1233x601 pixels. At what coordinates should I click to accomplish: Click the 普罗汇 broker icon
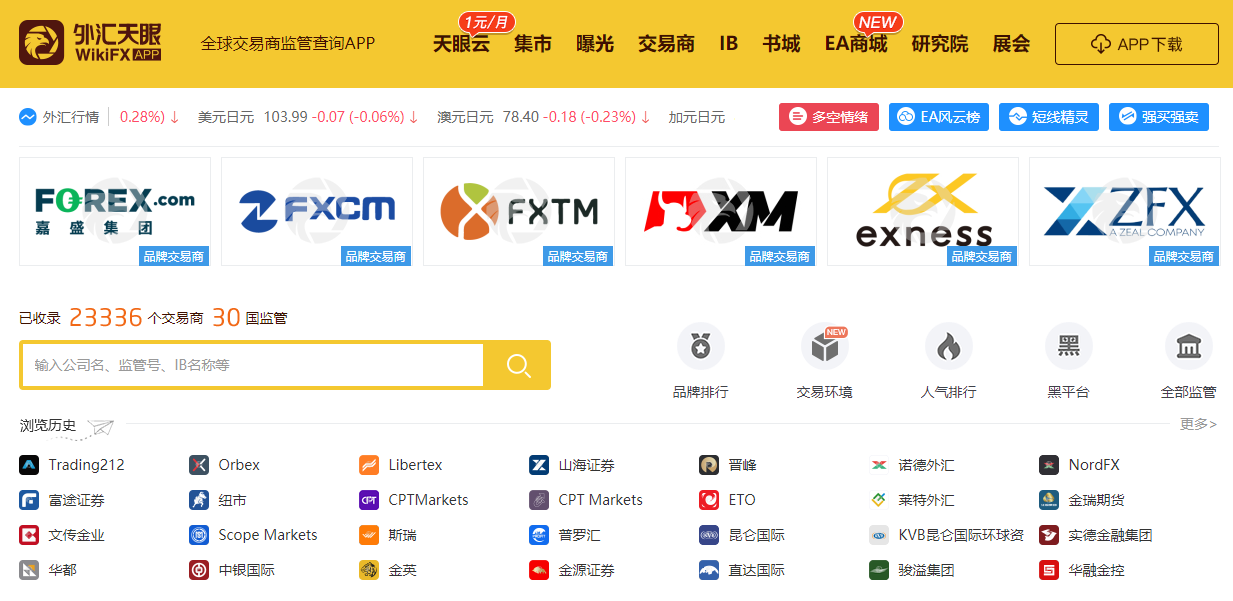tap(539, 535)
